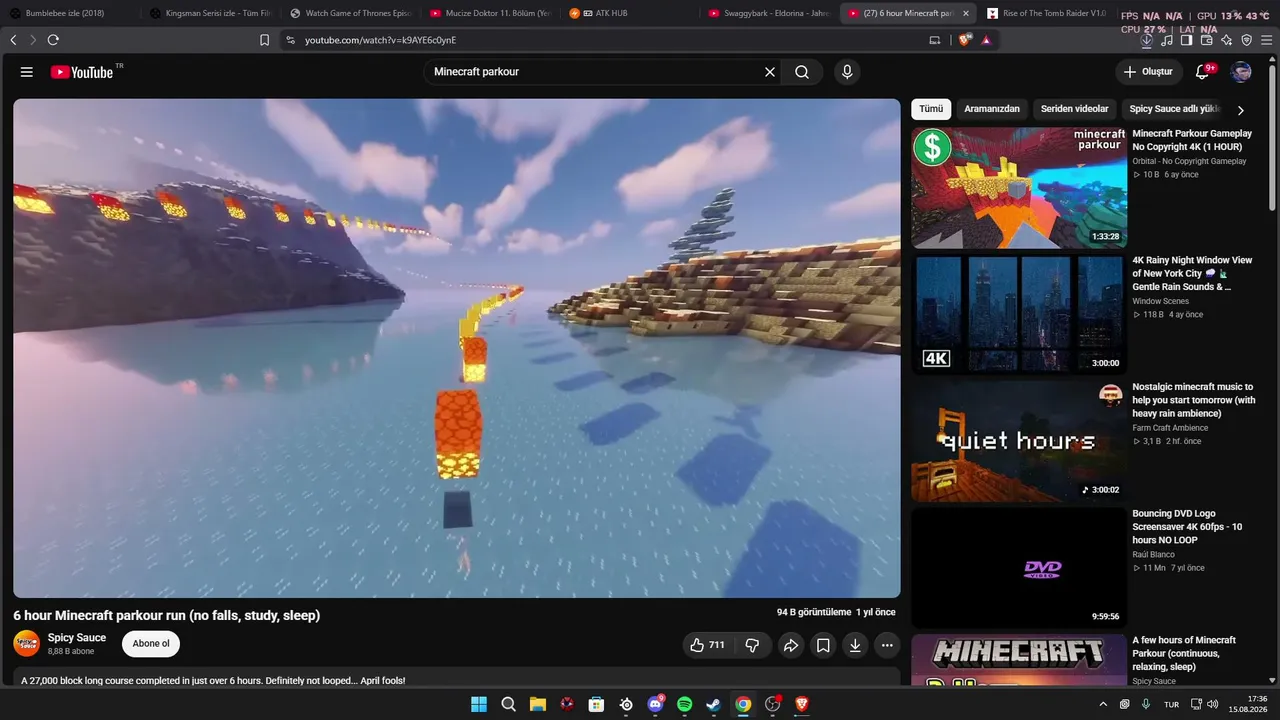Save video to a playlist

[x=823, y=645]
